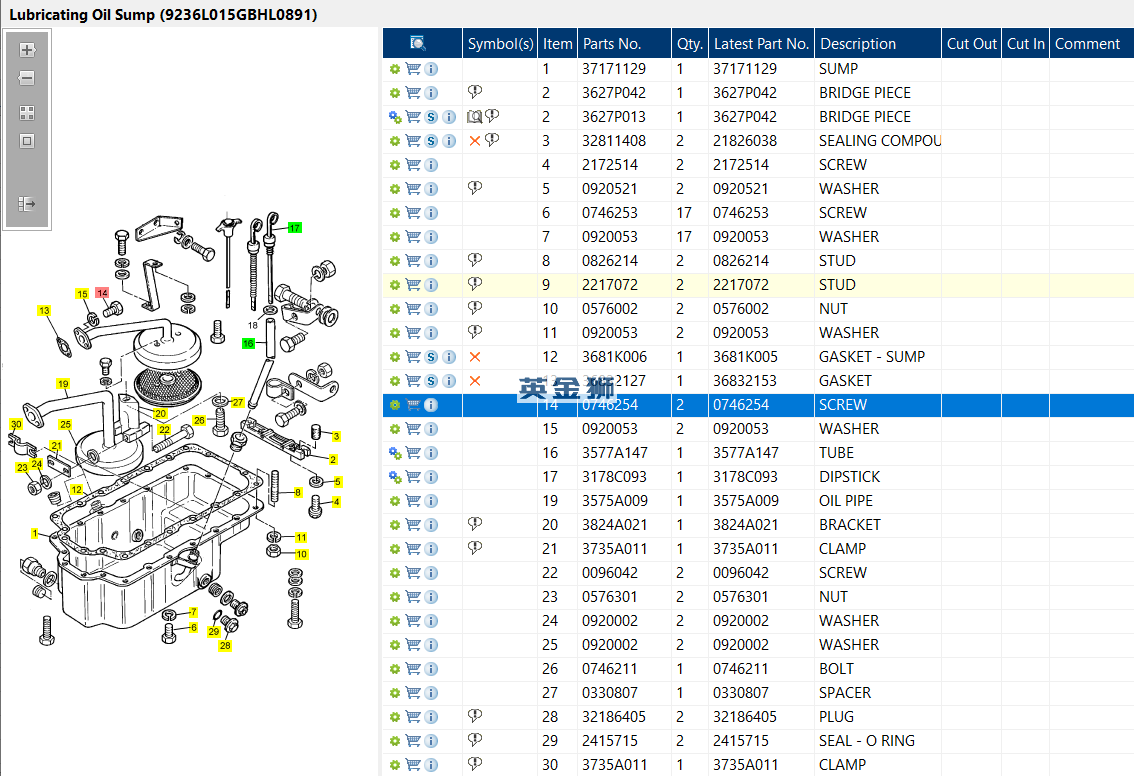Screen dimensions: 1134x776
Task: Open info for PLUG 32186405 row
Action: [x=431, y=717]
